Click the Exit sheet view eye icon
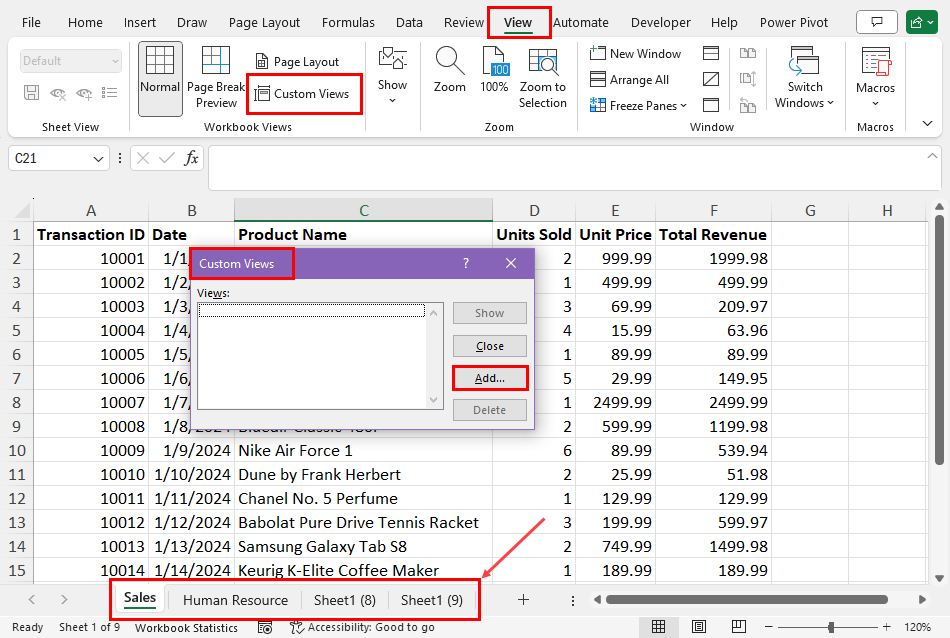 (58, 93)
